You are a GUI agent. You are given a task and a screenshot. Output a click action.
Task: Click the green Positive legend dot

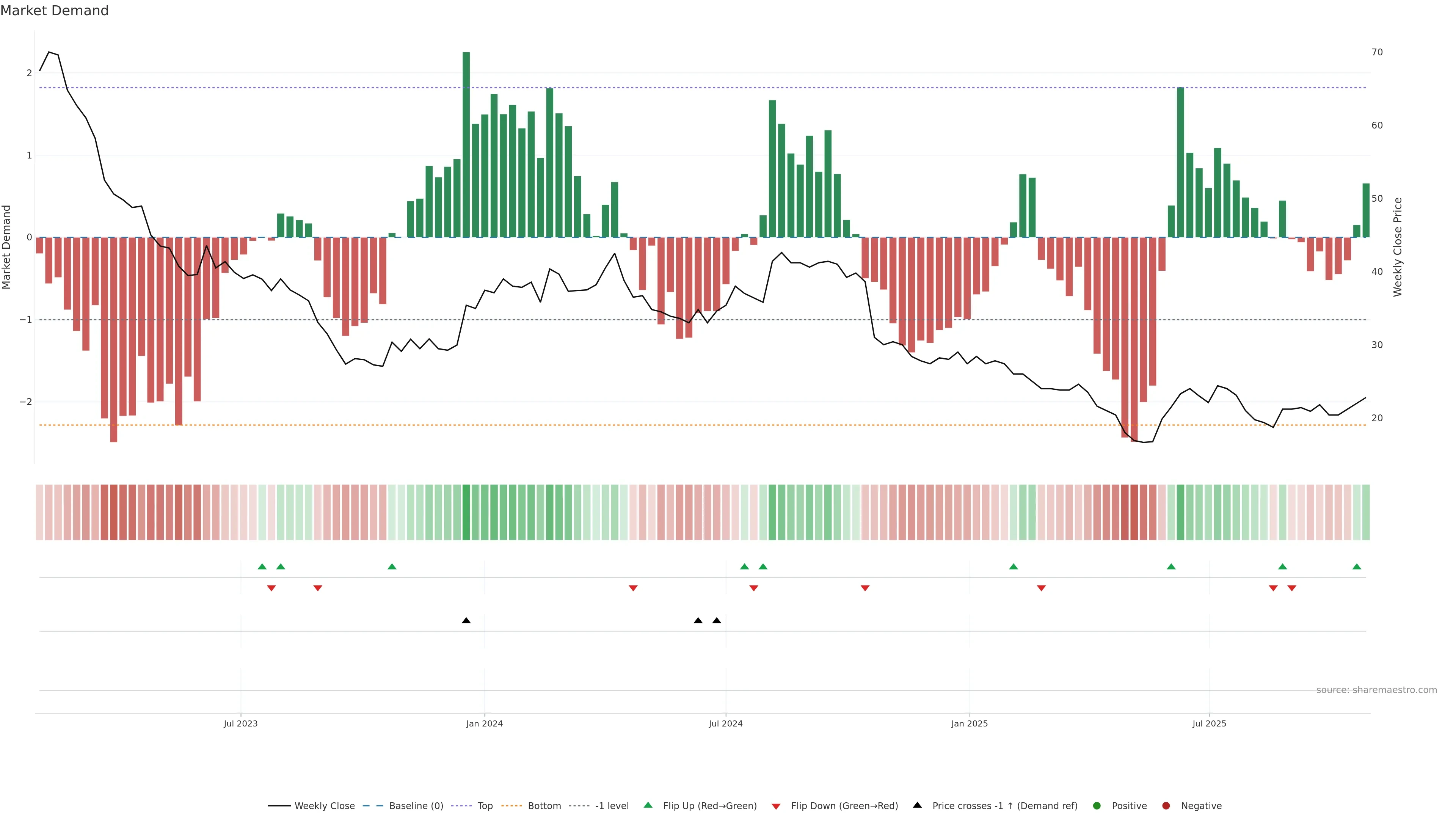(x=1097, y=806)
